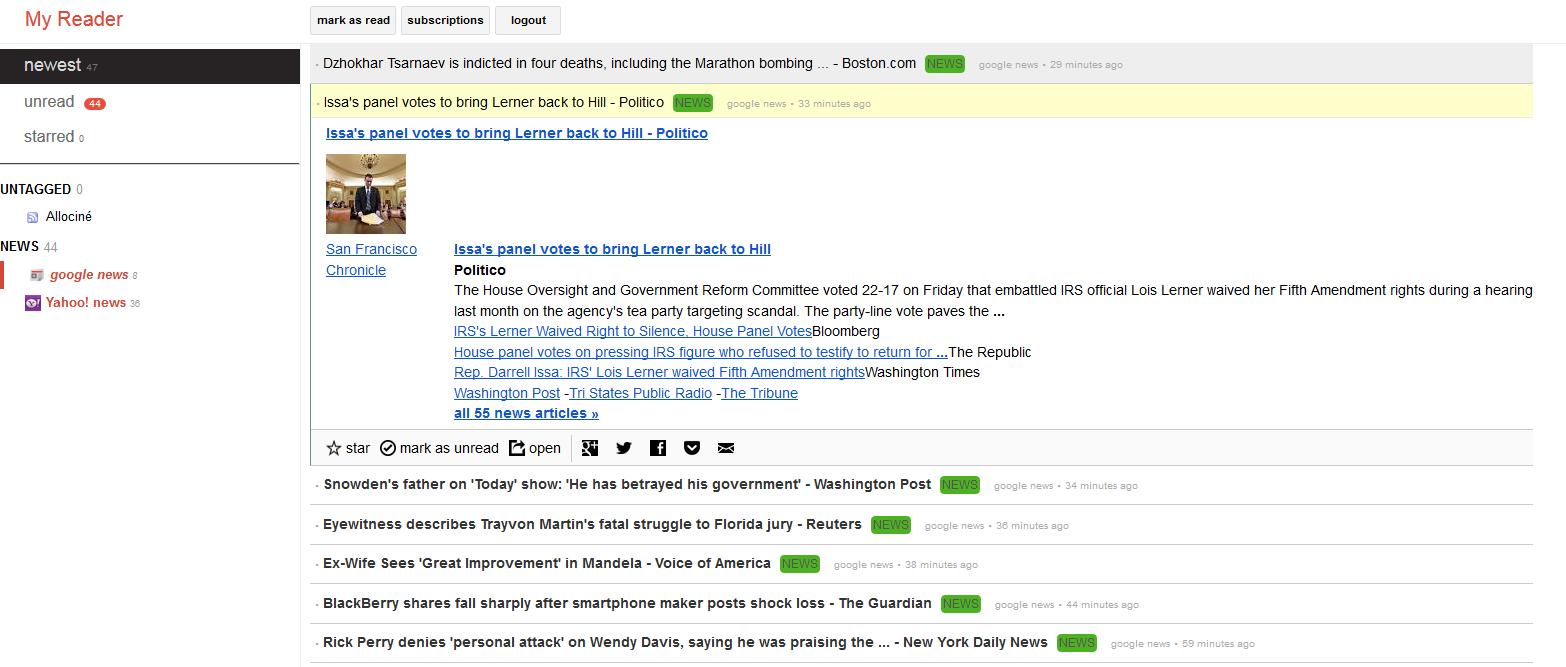Image resolution: width=1566 pixels, height=667 pixels.
Task: Log out of My Reader
Action: pos(528,20)
